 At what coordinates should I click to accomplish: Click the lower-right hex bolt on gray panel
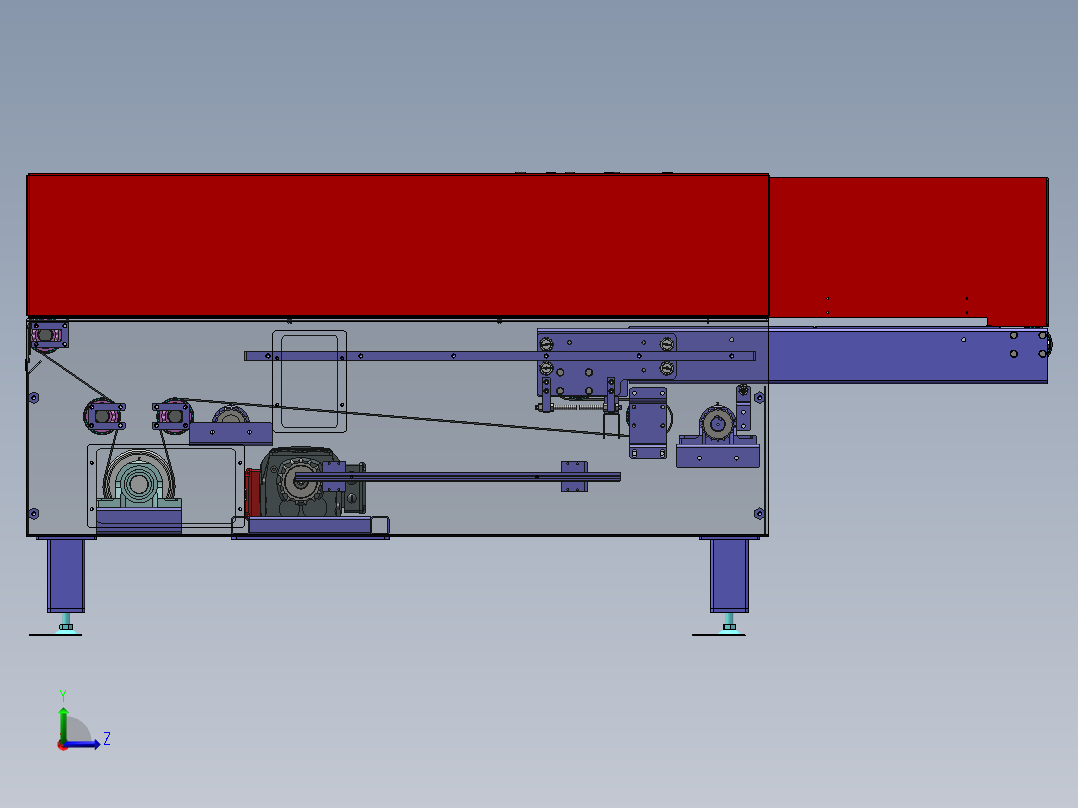coord(759,514)
